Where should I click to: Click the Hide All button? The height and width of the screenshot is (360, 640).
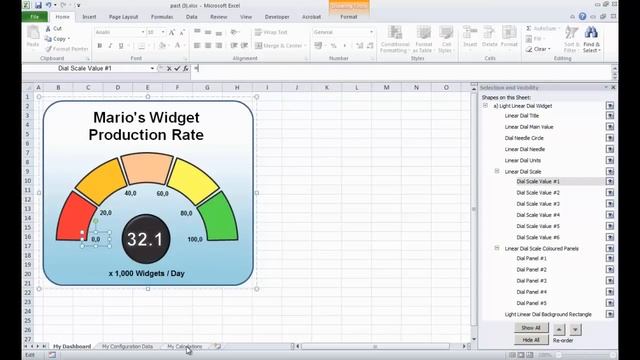(x=531, y=340)
